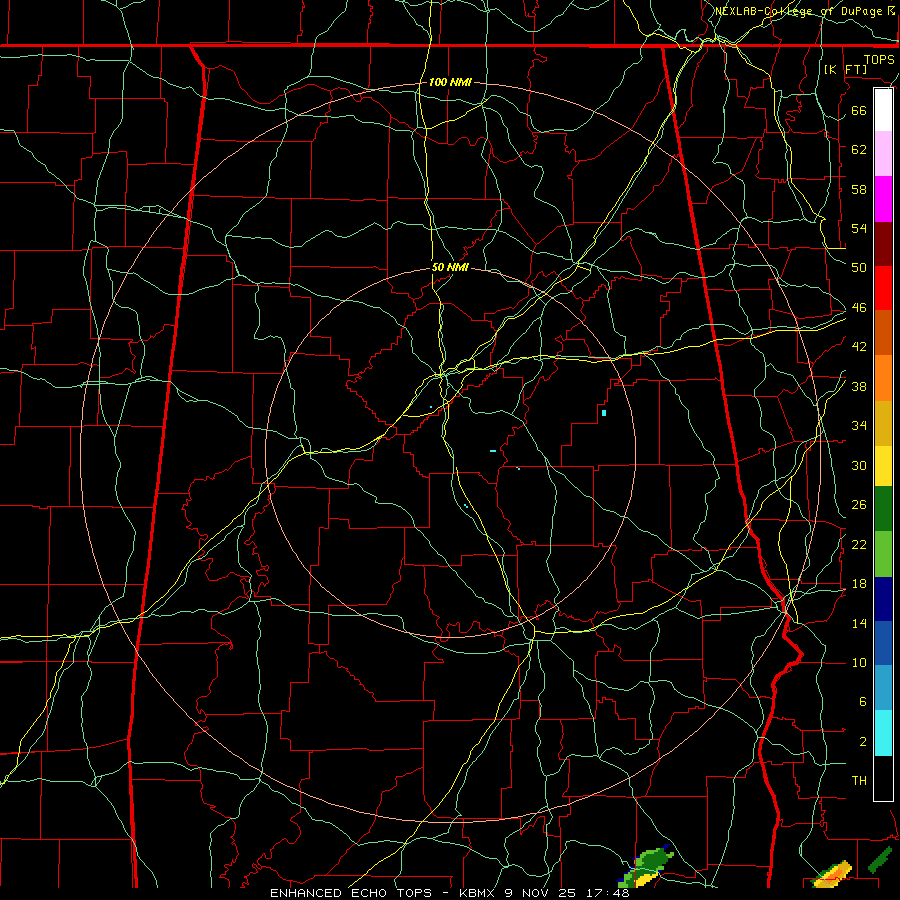The image size is (900, 900).
Task: Click the cyan 2 kft legend swatch
Action: click(883, 733)
